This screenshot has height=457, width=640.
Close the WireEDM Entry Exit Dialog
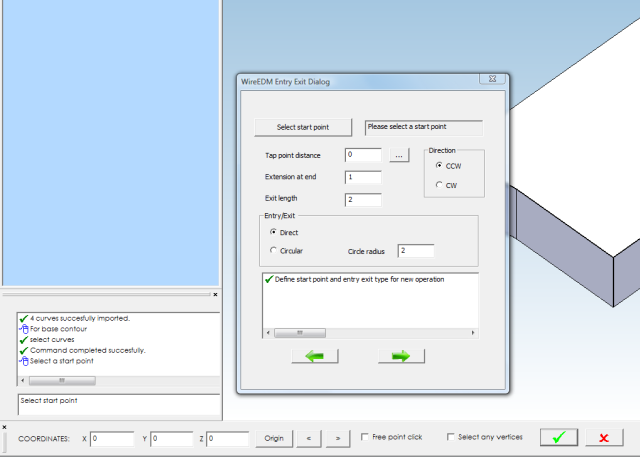click(x=491, y=80)
